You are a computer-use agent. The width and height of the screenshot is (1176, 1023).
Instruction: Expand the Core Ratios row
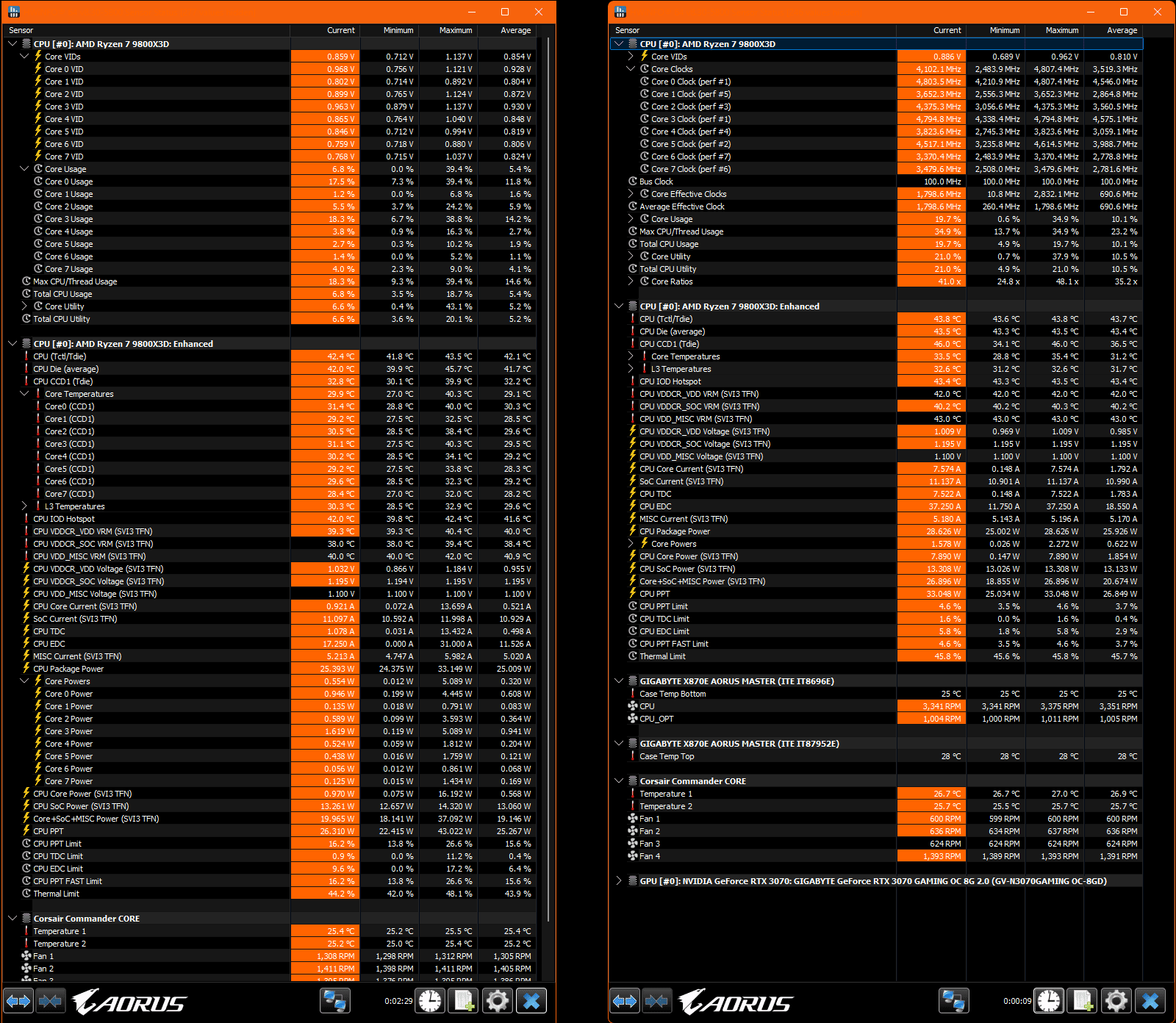pyautogui.click(x=631, y=281)
